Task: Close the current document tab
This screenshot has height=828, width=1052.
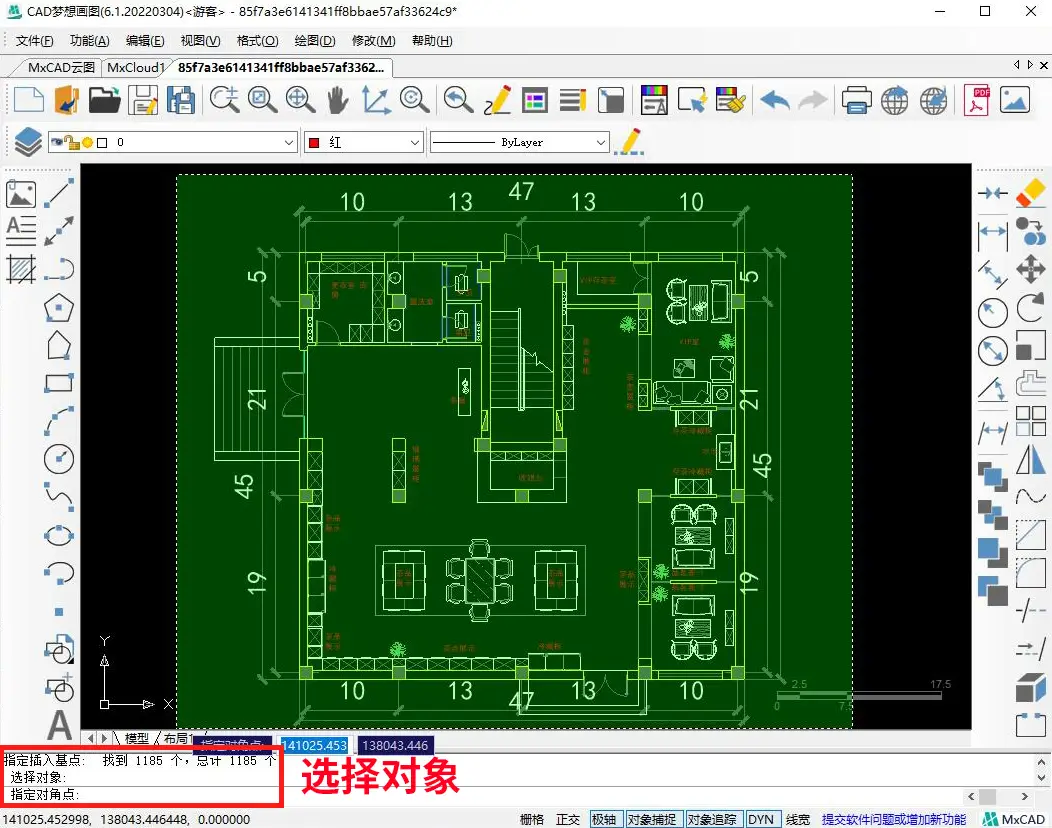Action: pos(1043,65)
